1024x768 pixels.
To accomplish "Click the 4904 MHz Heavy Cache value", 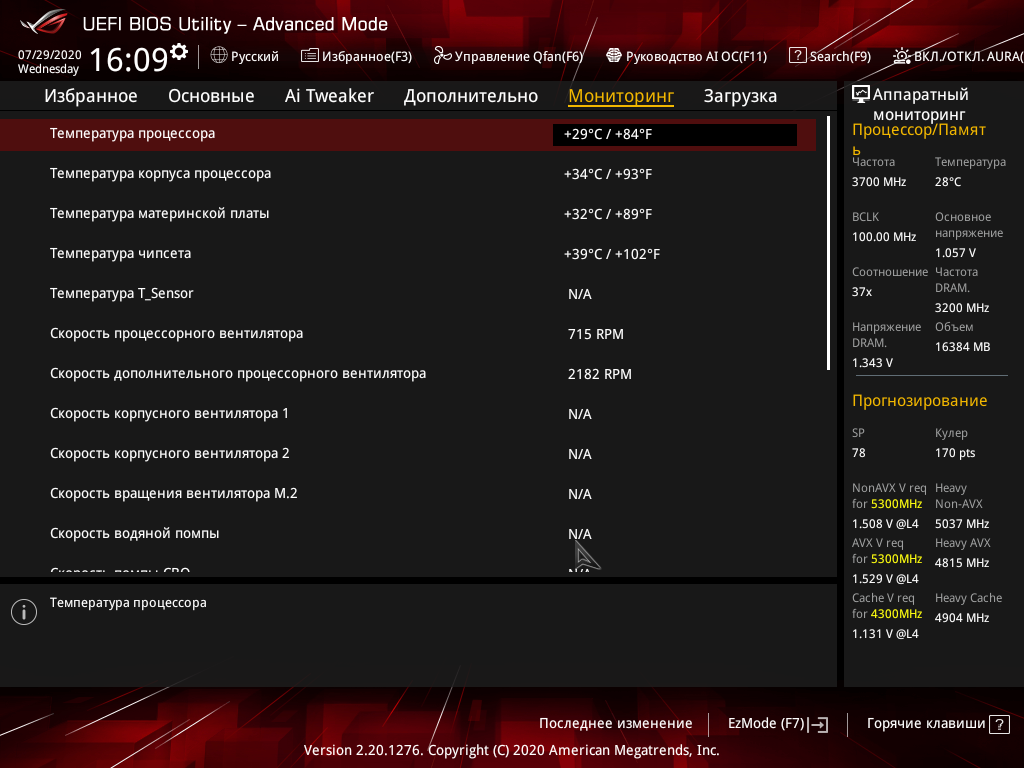I will click(x=962, y=618).
